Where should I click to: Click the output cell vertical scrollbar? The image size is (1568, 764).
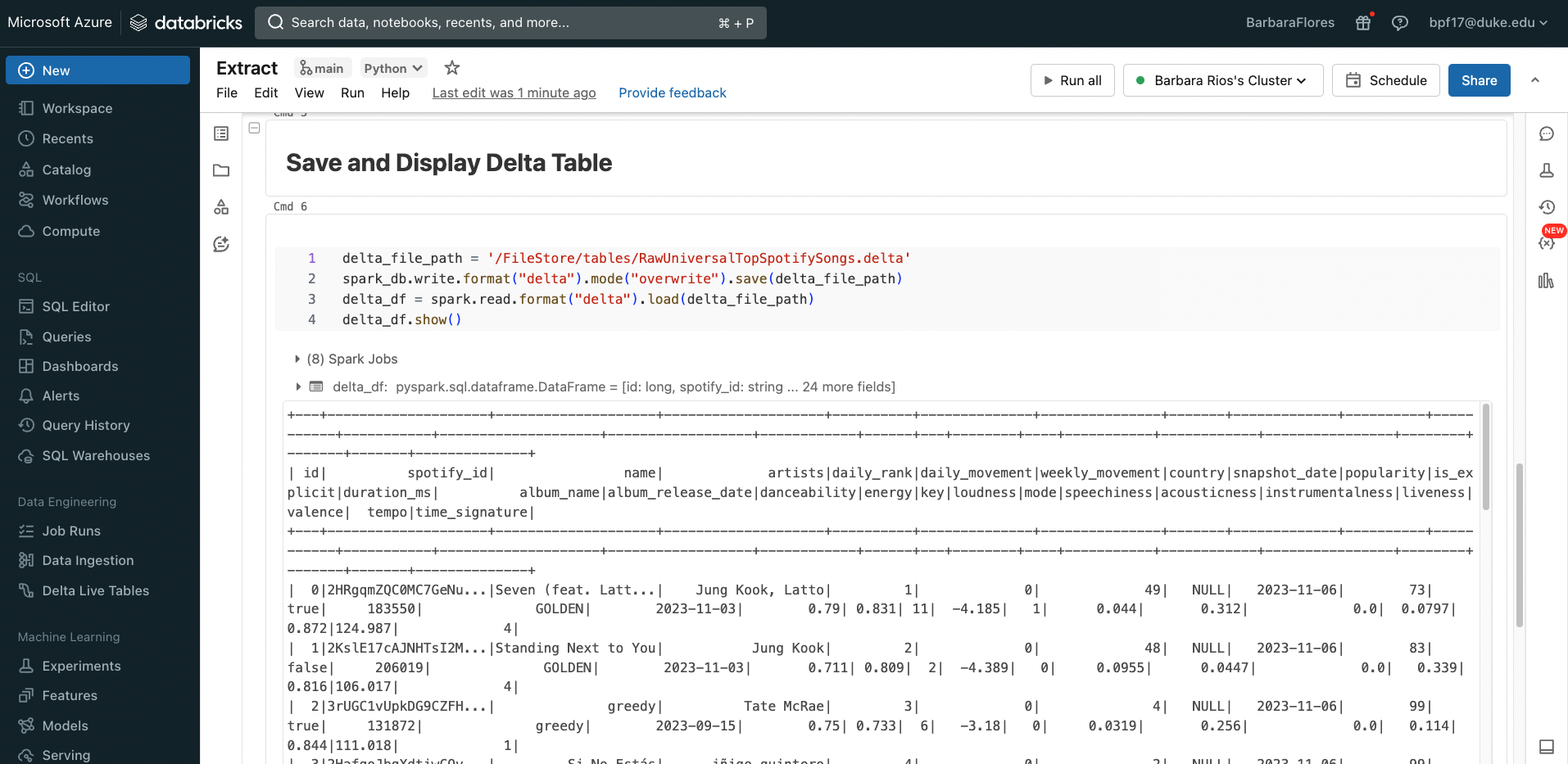tap(1486, 457)
